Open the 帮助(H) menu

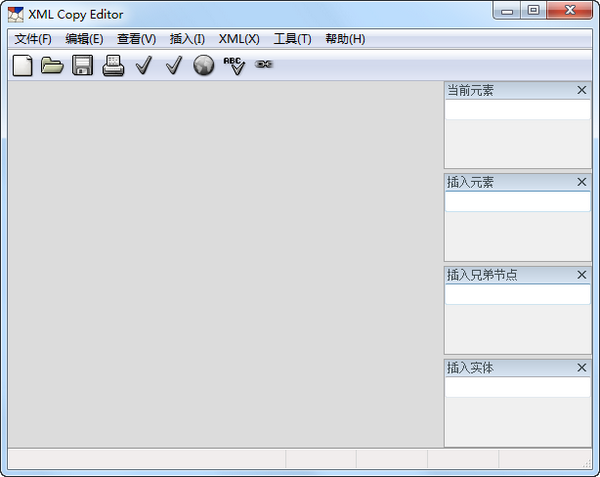[x=345, y=39]
